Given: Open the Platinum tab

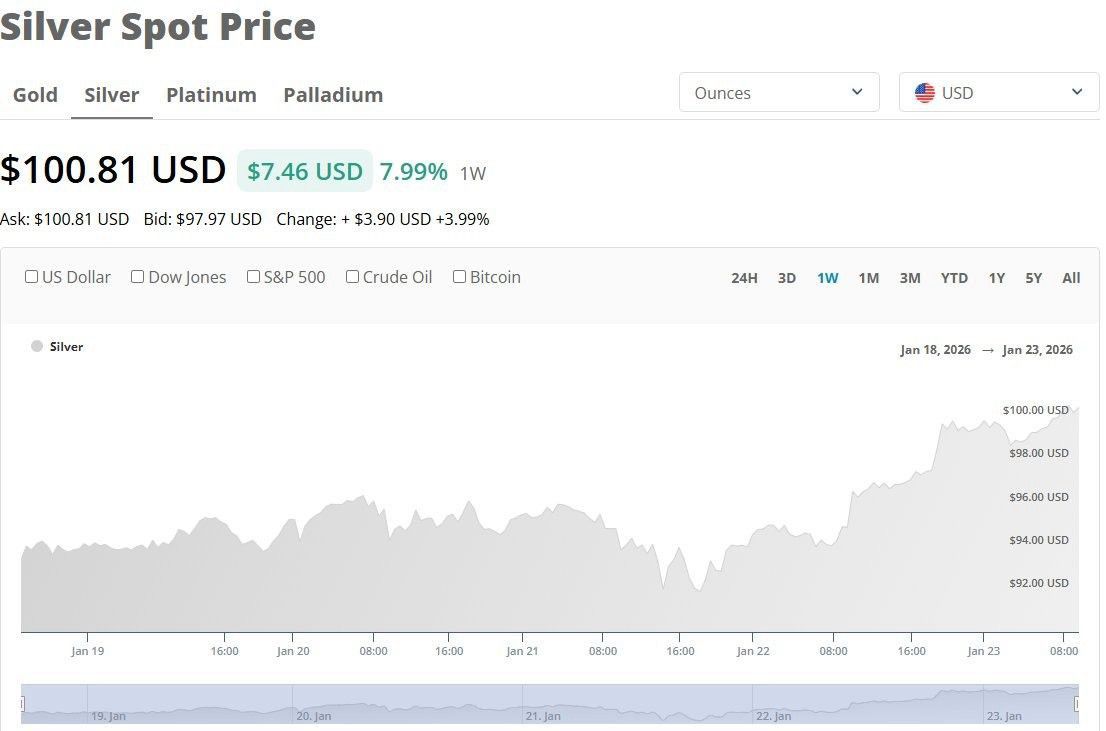Looking at the screenshot, I should [211, 95].
